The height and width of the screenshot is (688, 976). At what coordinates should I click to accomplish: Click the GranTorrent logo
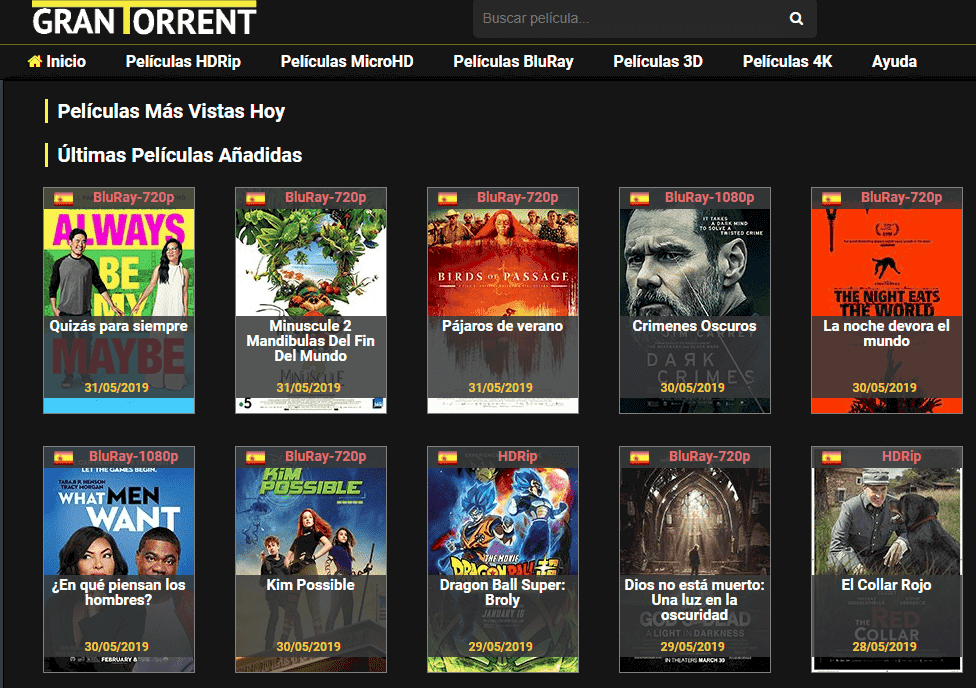coord(144,18)
